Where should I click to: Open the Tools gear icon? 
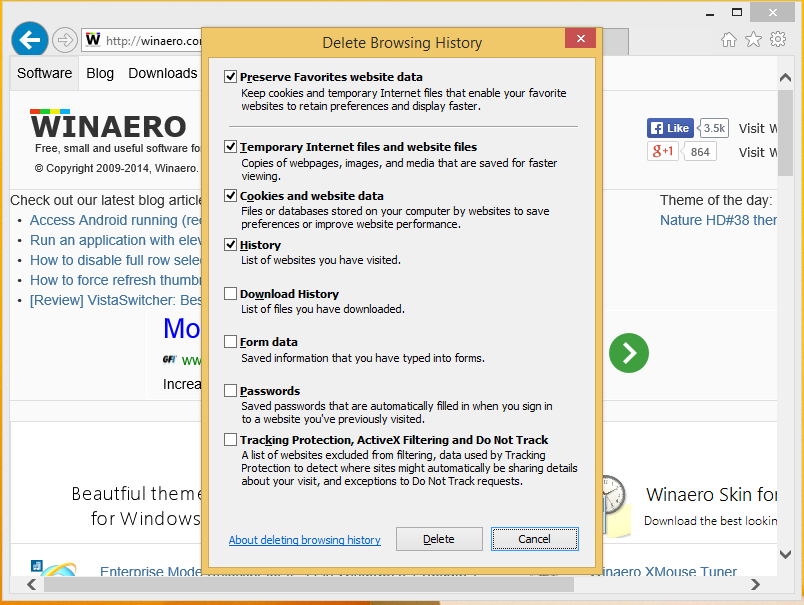778,39
